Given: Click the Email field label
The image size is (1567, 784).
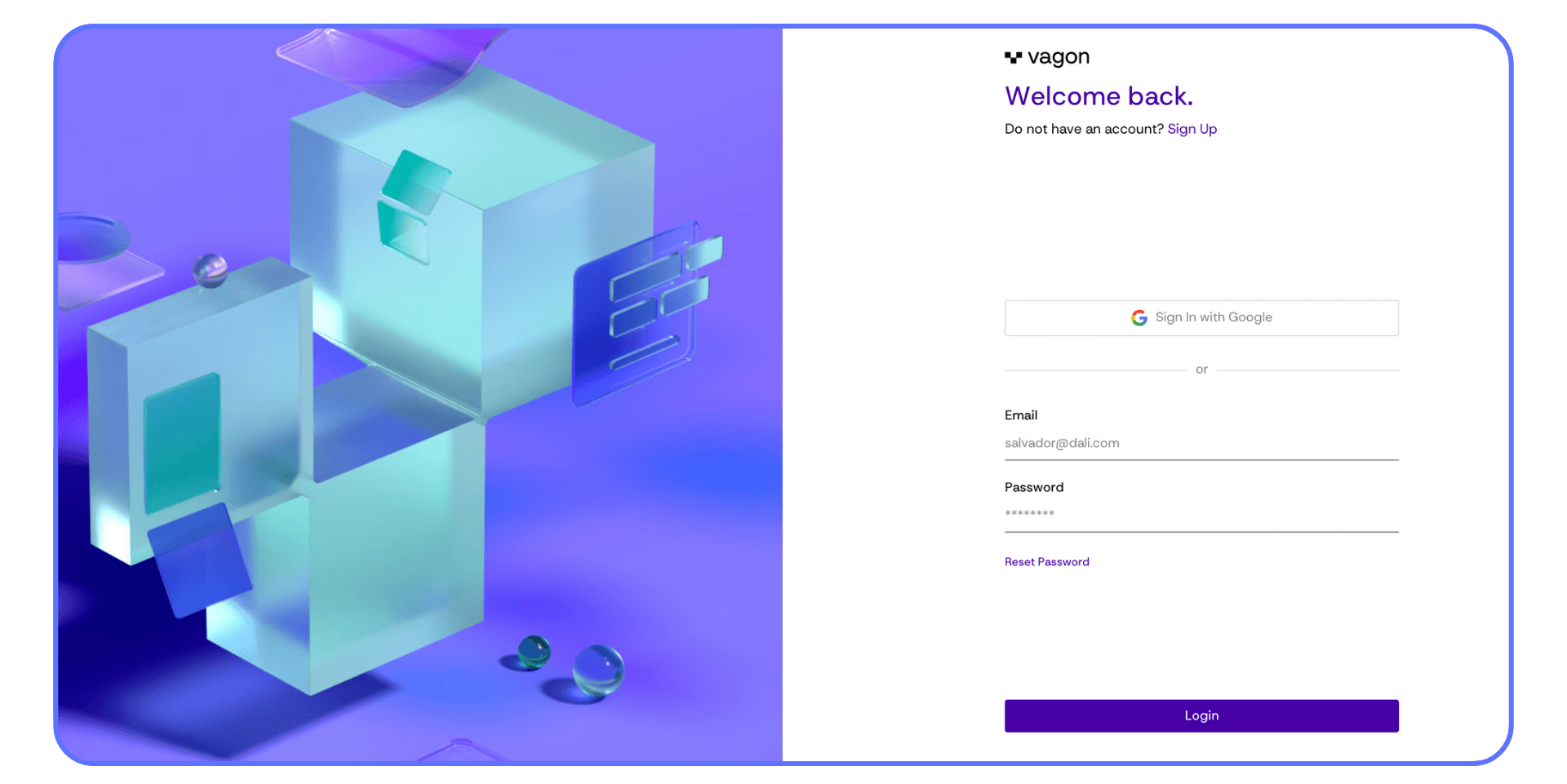Looking at the screenshot, I should [1021, 415].
